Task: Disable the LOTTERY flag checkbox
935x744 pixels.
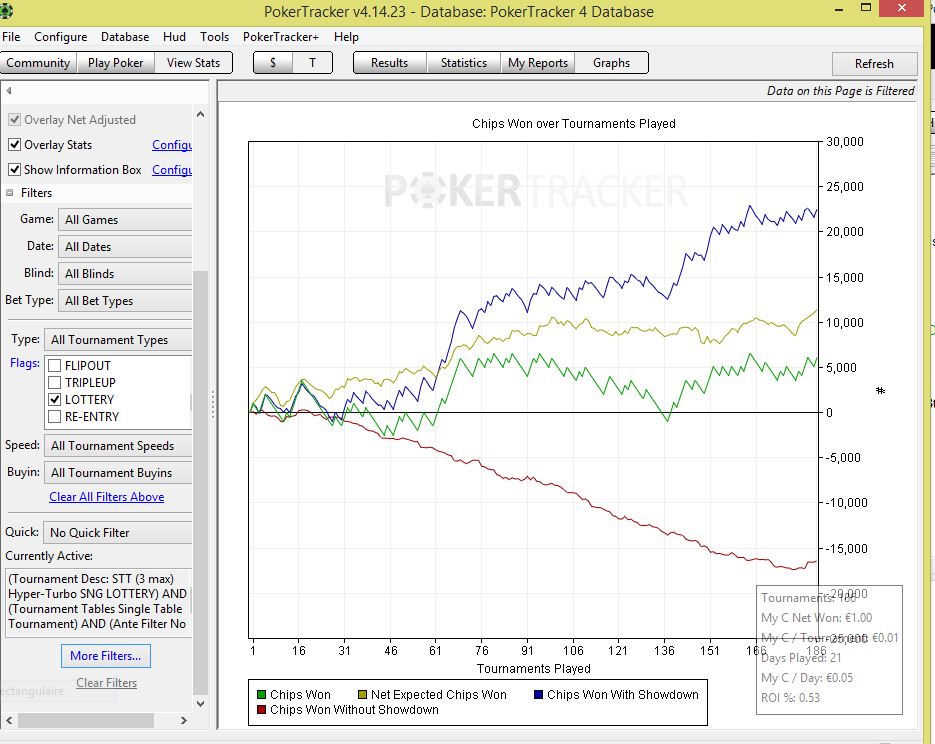Action: pos(54,399)
